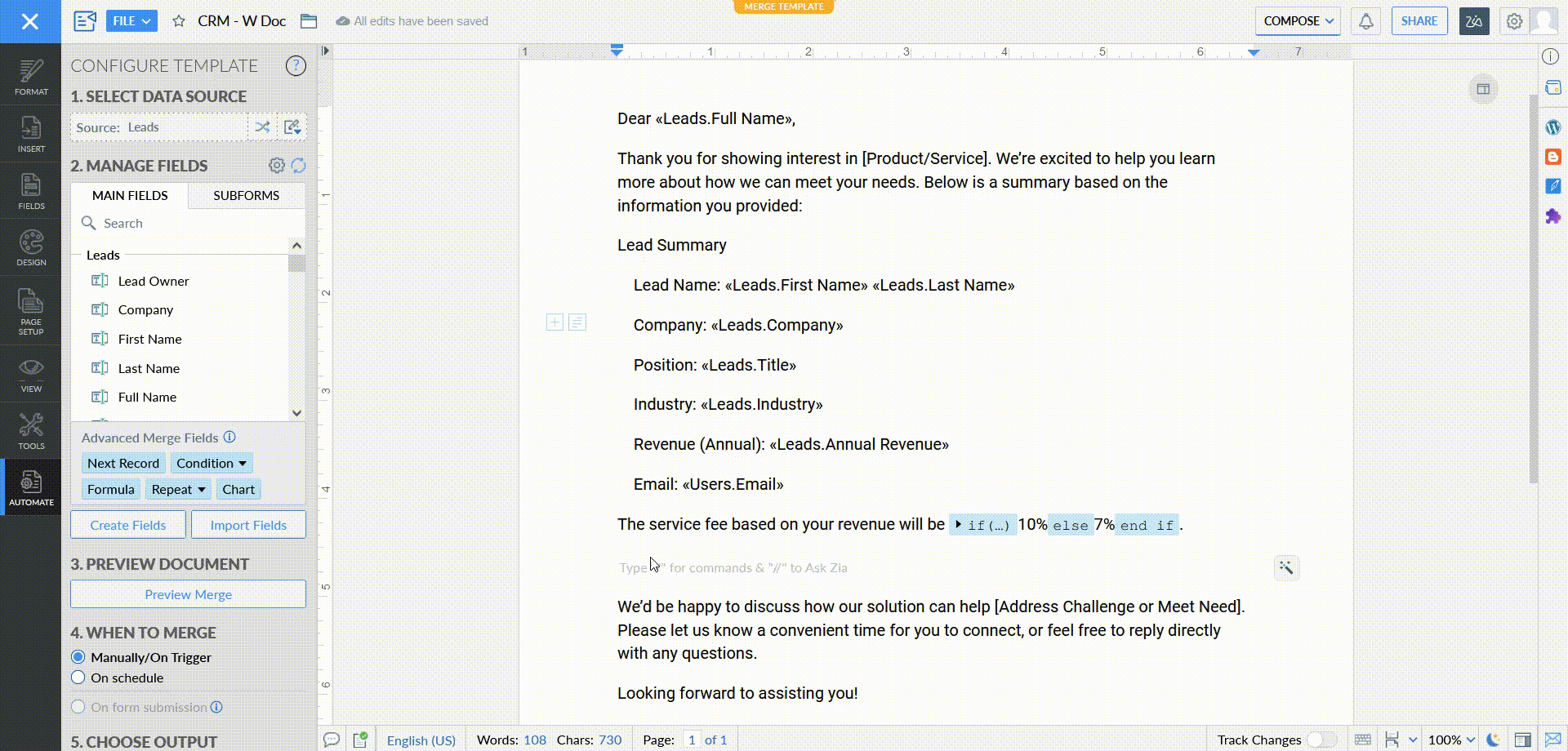Switch to the SUBFORMS tab
Viewport: 1568px width, 751px height.
246,196
